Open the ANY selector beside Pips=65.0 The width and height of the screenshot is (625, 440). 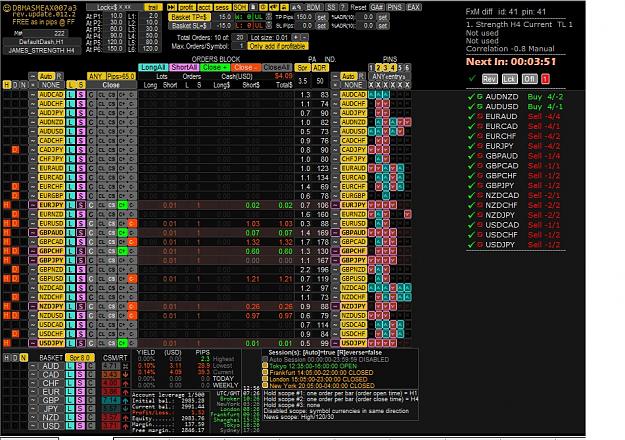(96, 76)
